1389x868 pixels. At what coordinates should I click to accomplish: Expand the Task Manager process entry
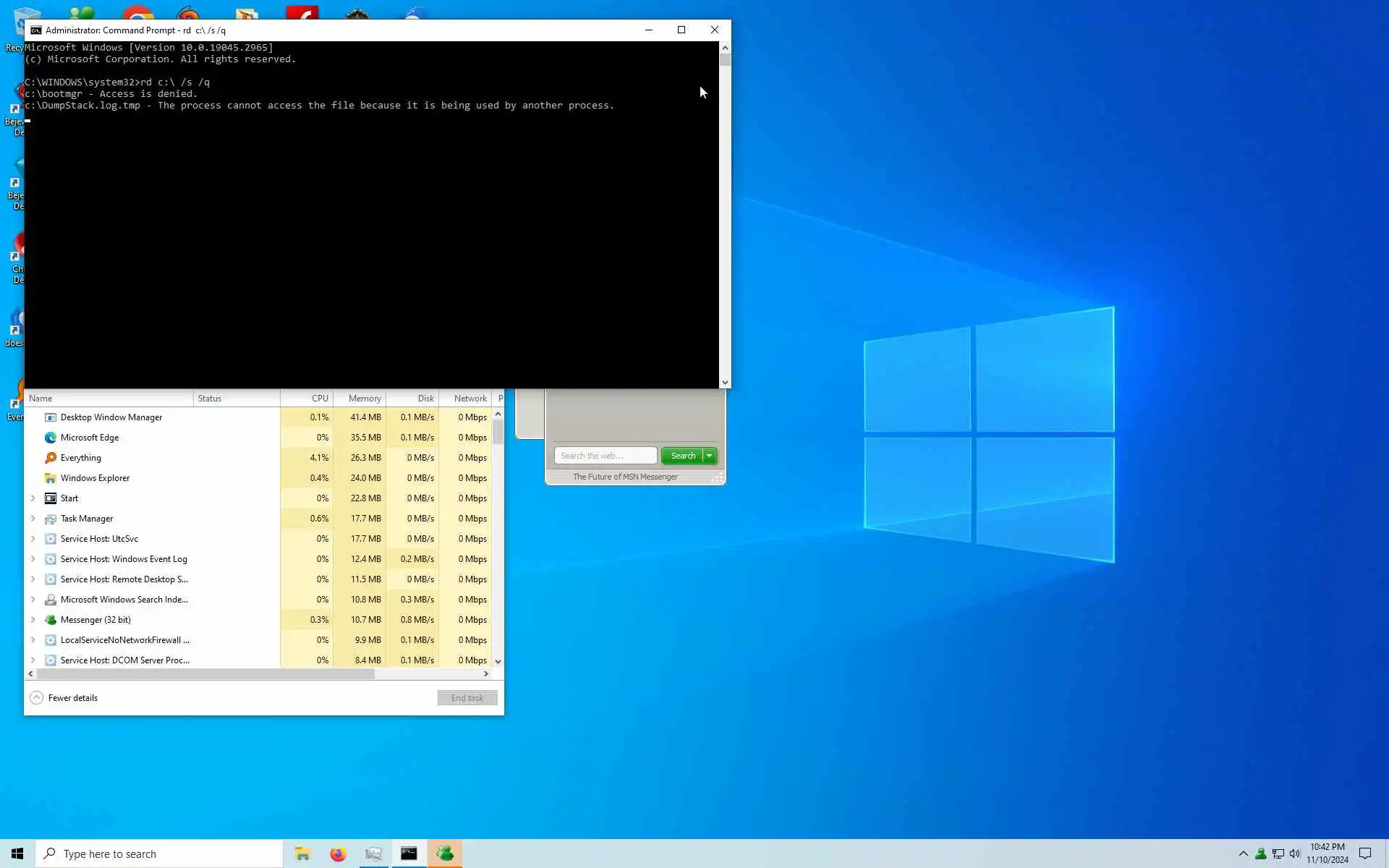(x=33, y=519)
